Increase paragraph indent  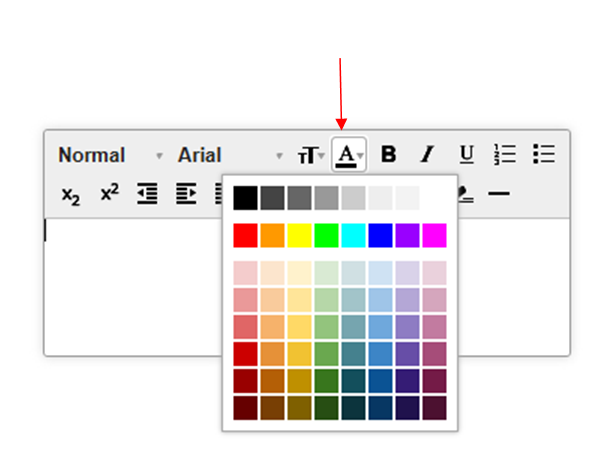186,194
